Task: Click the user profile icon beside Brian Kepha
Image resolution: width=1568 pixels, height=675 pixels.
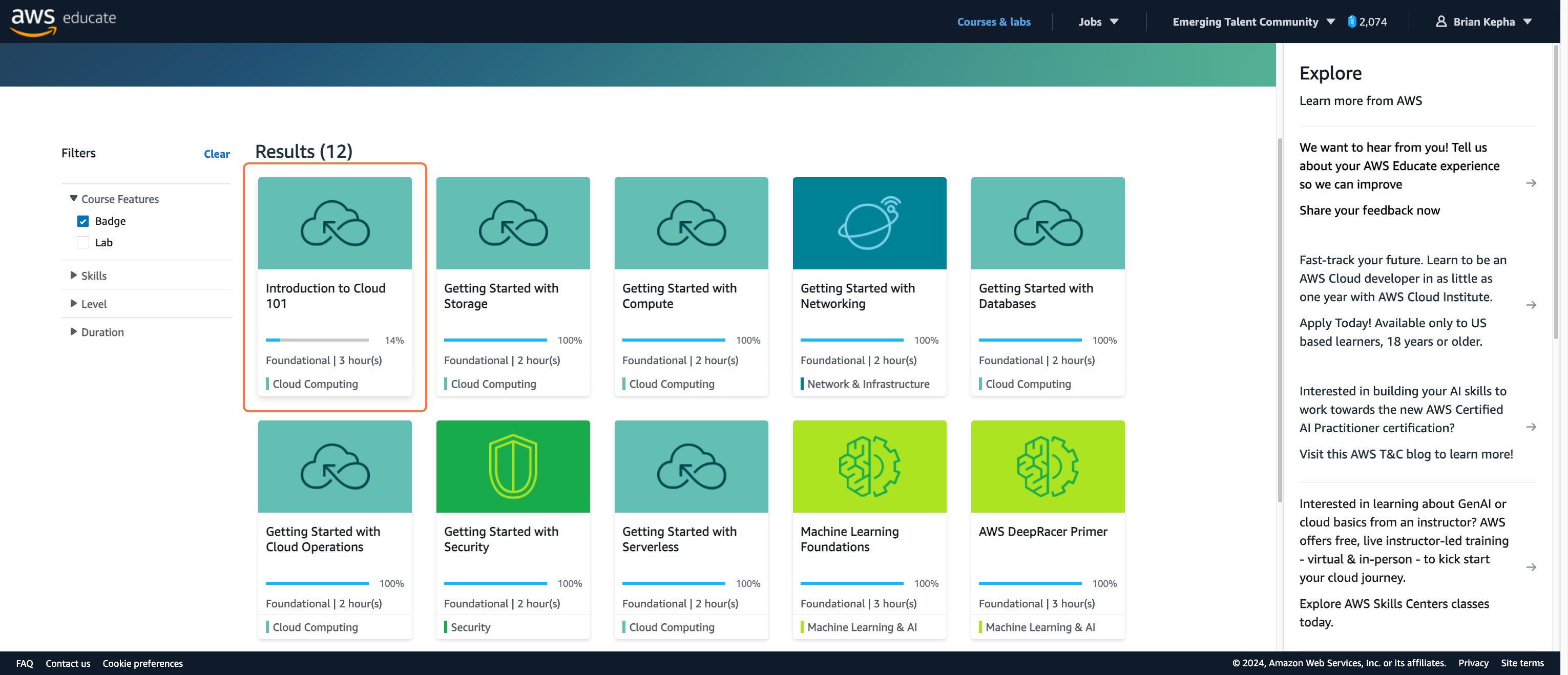Action: click(1441, 22)
